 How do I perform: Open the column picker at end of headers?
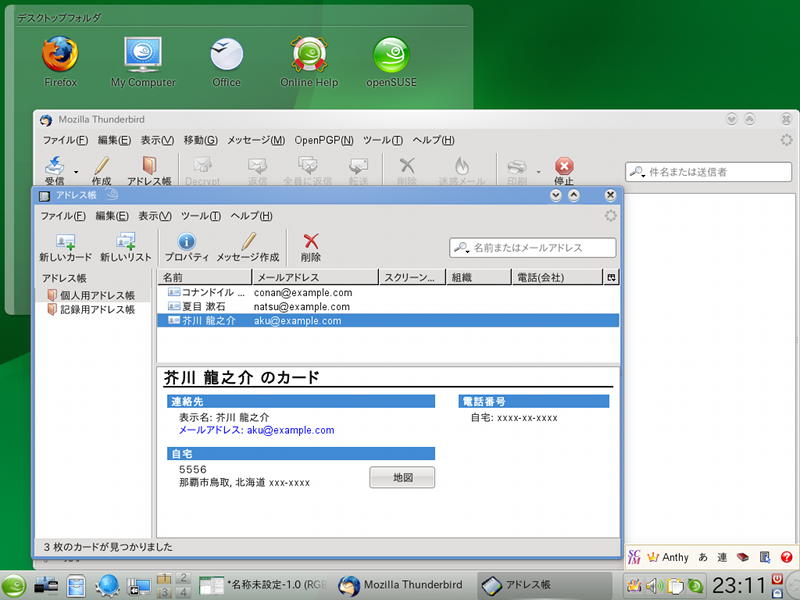[611, 277]
